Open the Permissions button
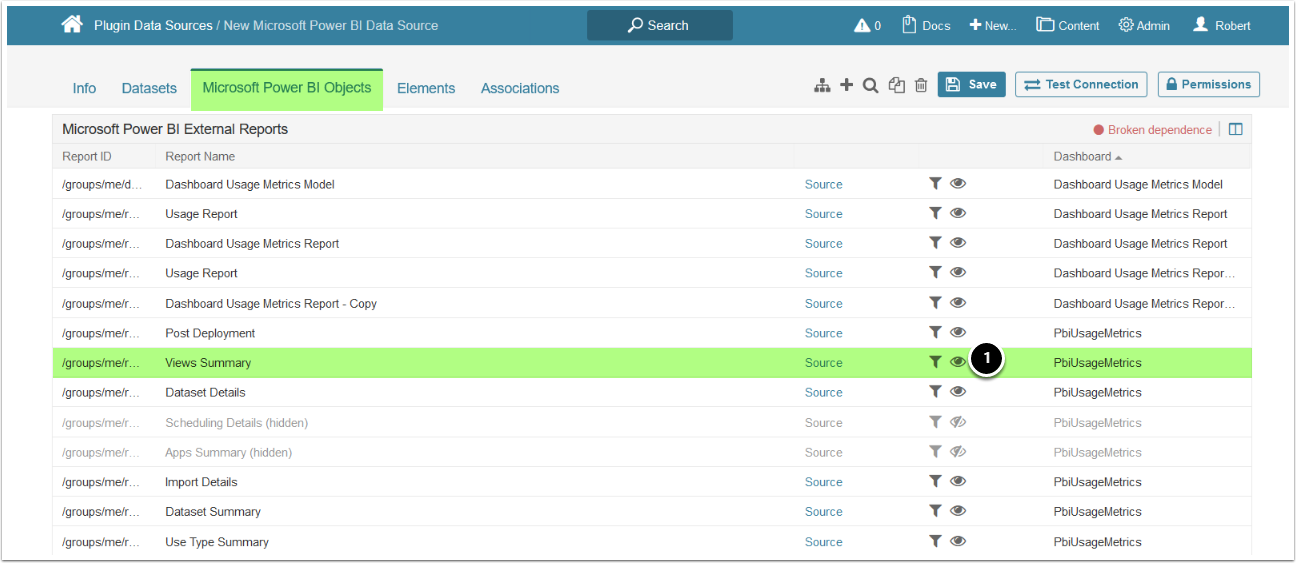This screenshot has width=1296, height=563. point(1209,85)
